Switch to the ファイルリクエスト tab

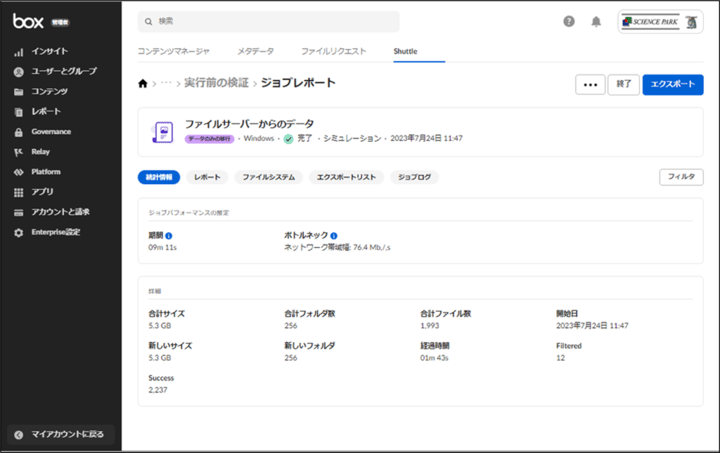[x=333, y=50]
